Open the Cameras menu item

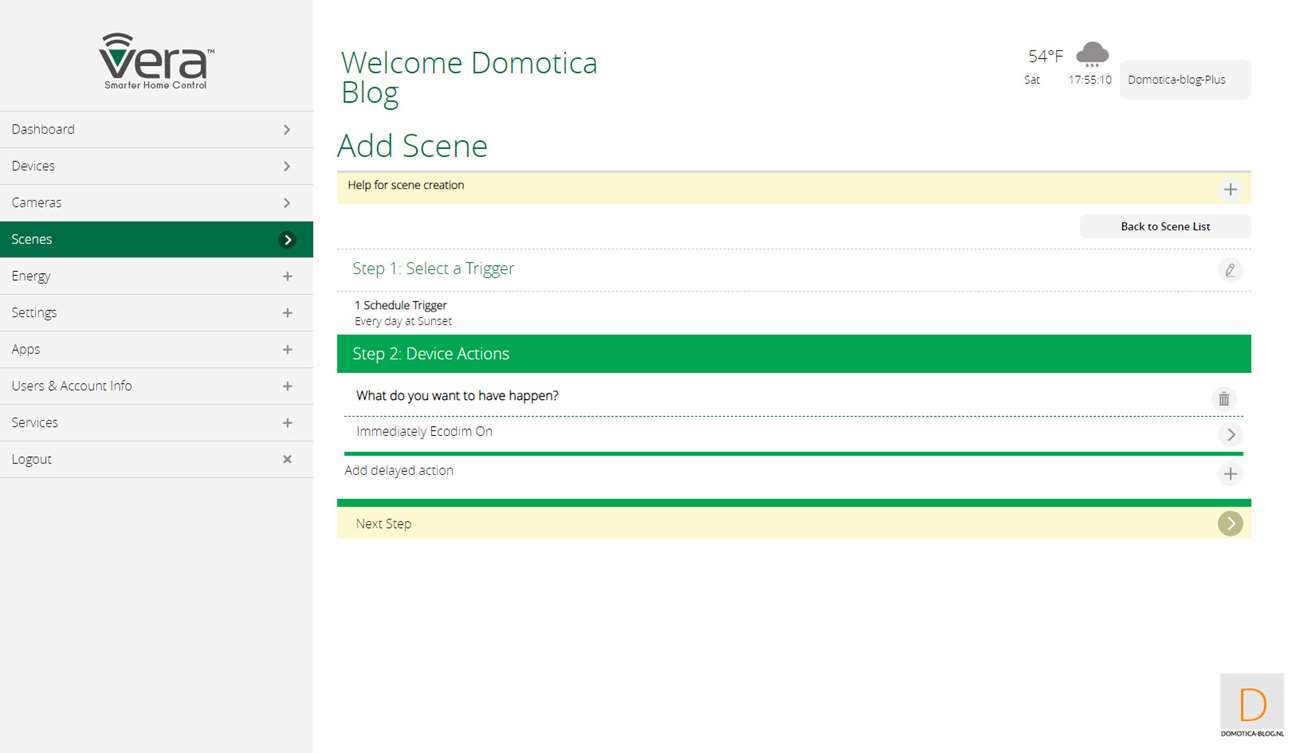[156, 202]
